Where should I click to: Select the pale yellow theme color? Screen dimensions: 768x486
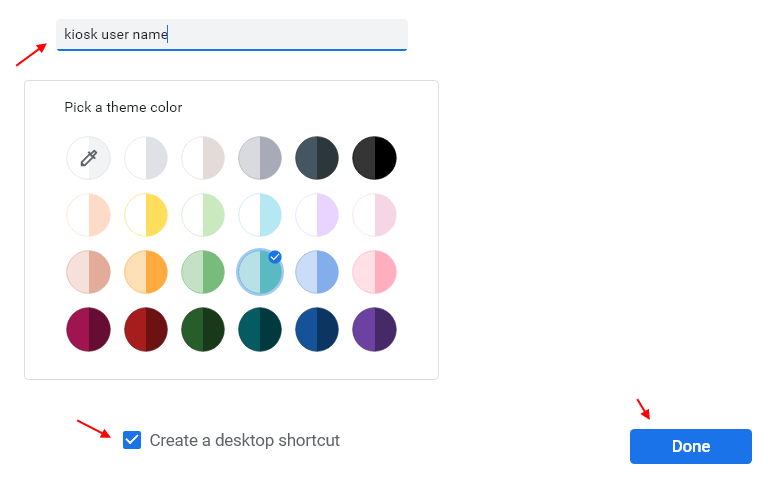click(x=146, y=215)
